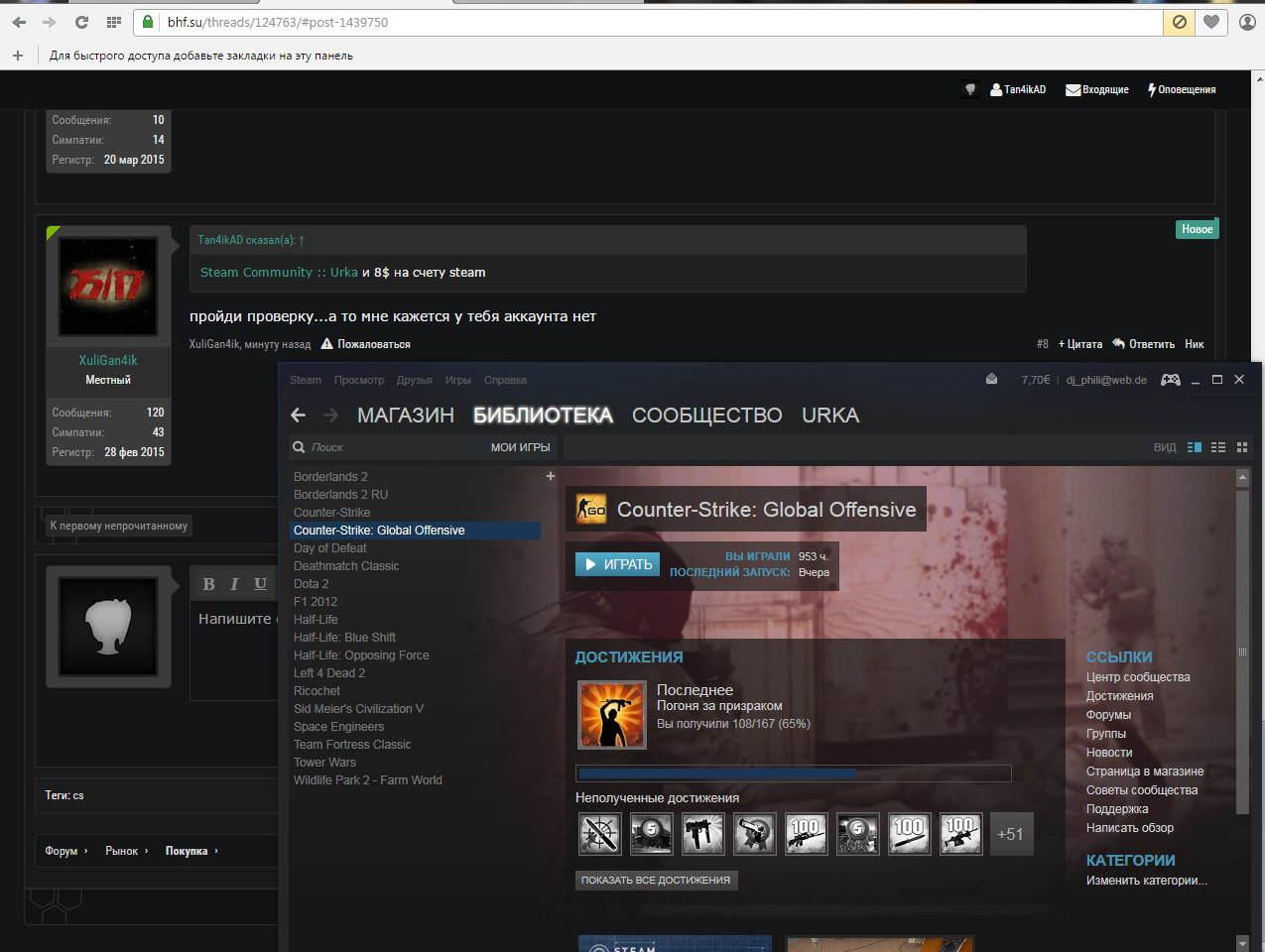Click the plus icon on the bookmarks bar
The height and width of the screenshot is (952, 1265).
[18, 56]
